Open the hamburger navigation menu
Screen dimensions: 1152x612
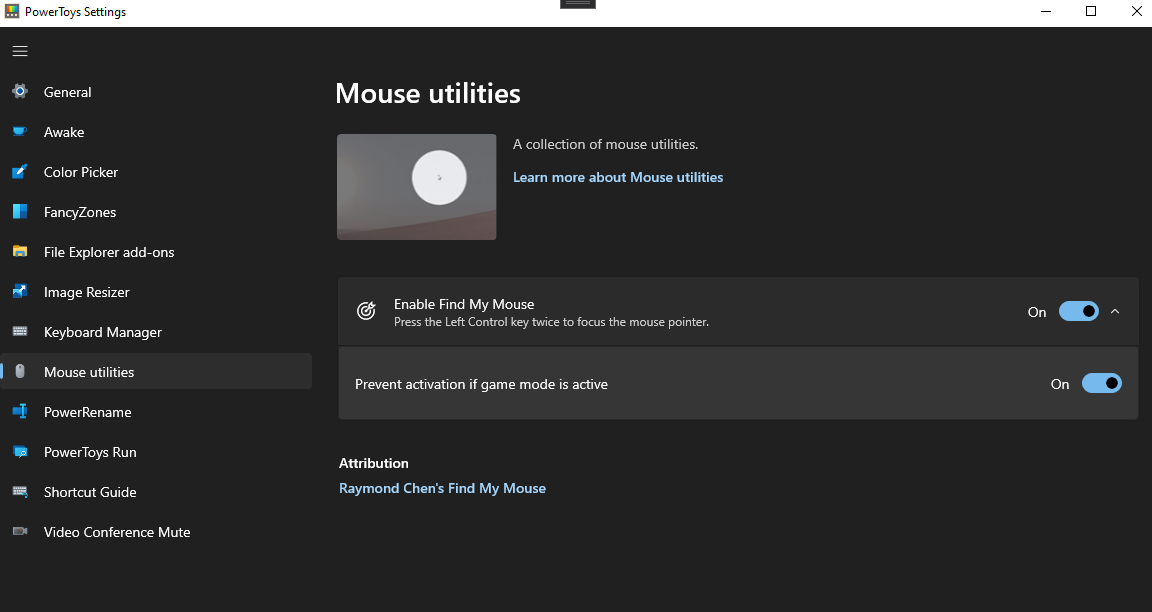click(20, 51)
